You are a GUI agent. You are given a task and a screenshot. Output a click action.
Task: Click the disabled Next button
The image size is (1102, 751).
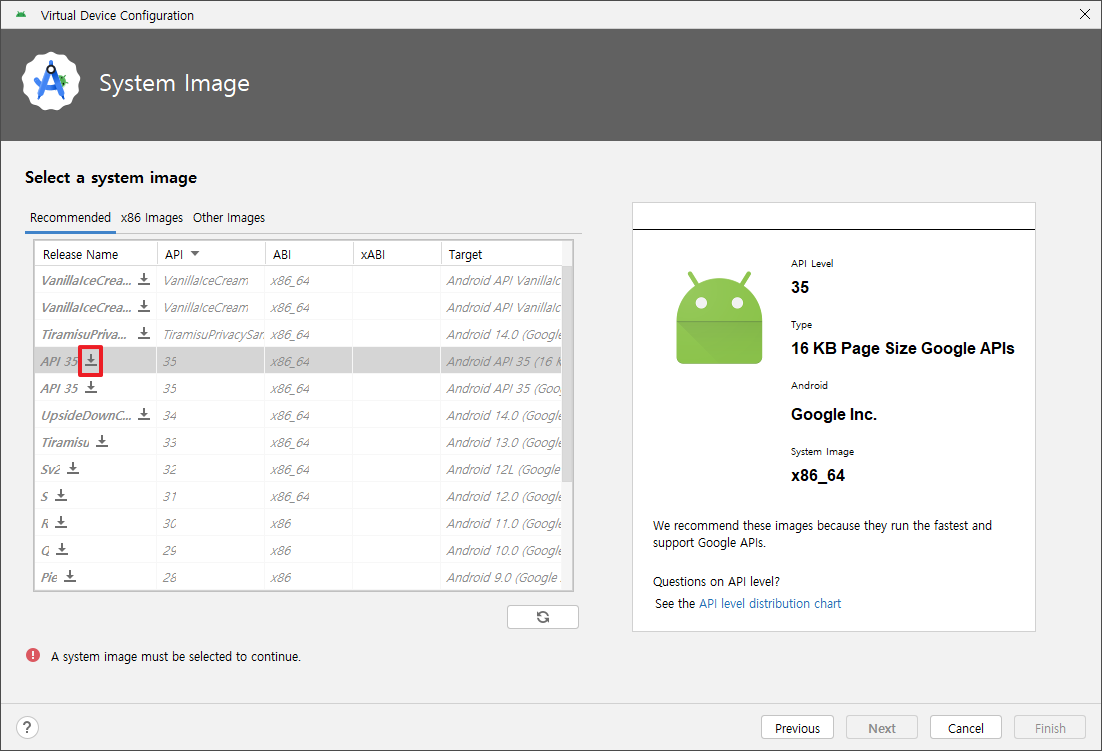(x=881, y=728)
